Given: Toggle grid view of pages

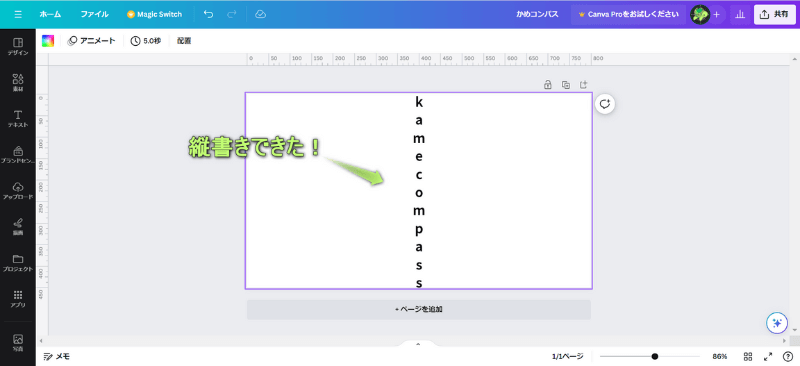Looking at the screenshot, I should (x=748, y=356).
